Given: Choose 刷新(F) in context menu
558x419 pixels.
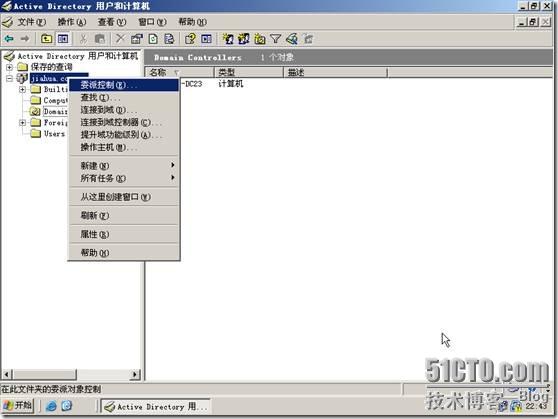Looking at the screenshot, I should point(124,215).
